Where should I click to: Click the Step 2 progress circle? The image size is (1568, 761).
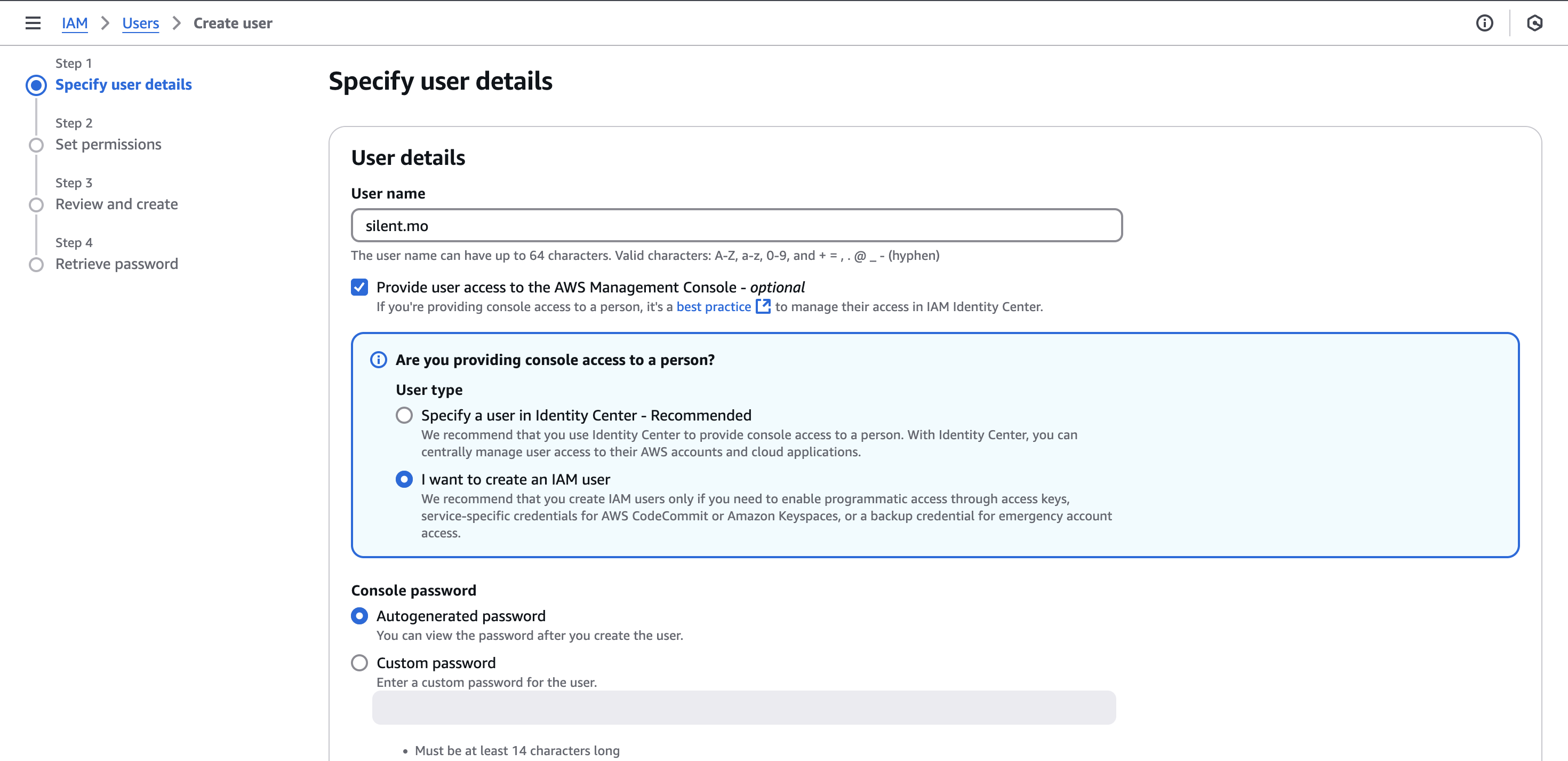[x=36, y=145]
